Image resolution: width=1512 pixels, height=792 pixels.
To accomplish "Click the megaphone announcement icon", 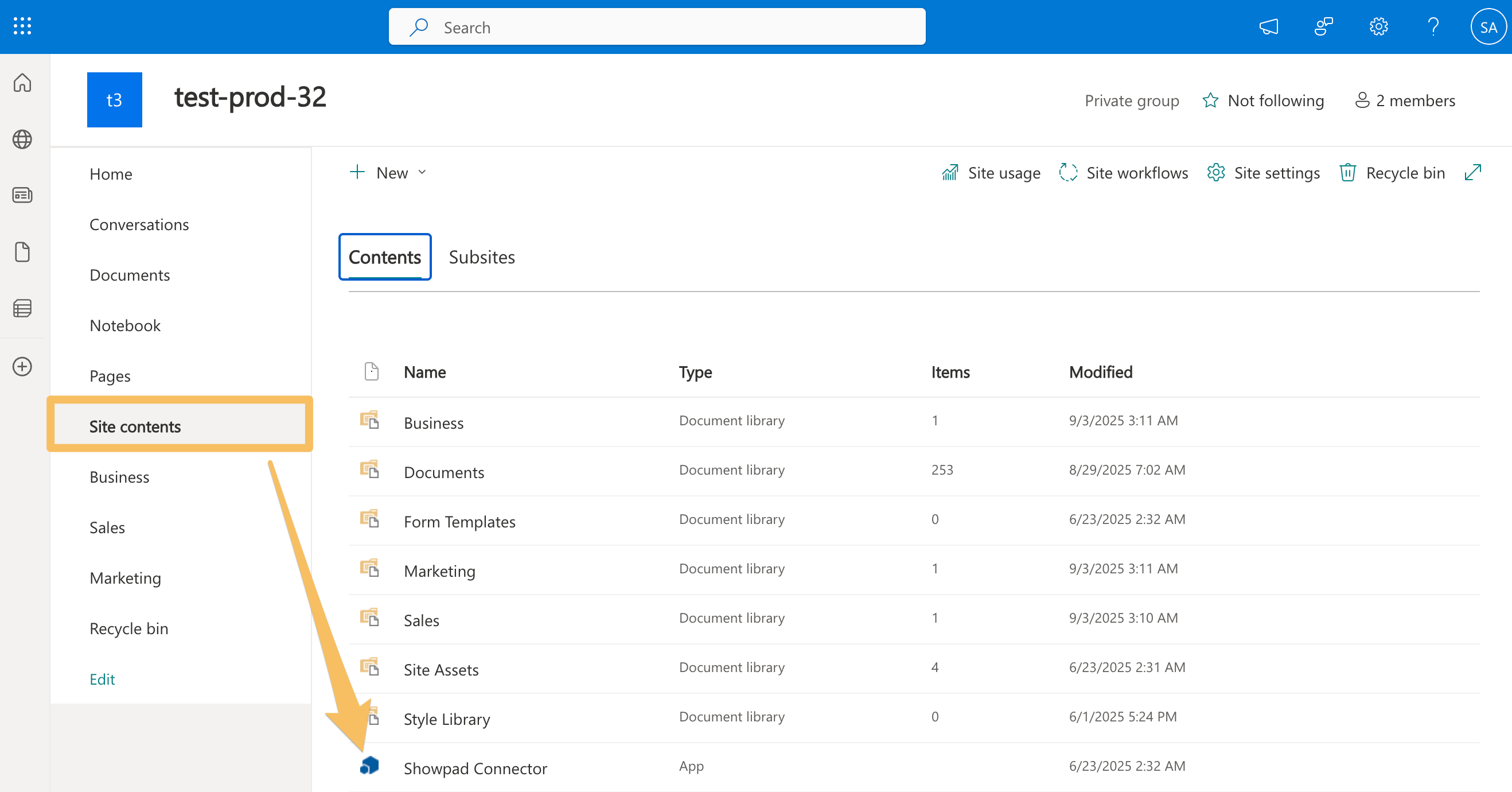I will [x=1269, y=26].
